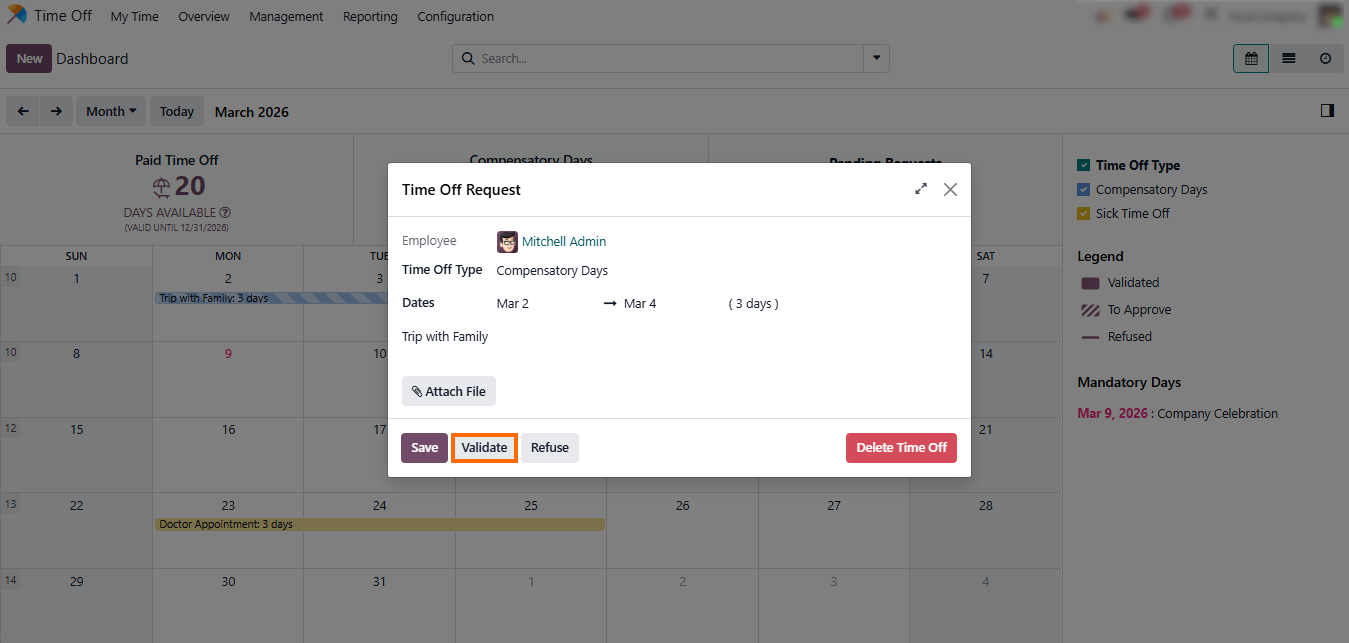Toggle the side panel icon

[x=1327, y=111]
